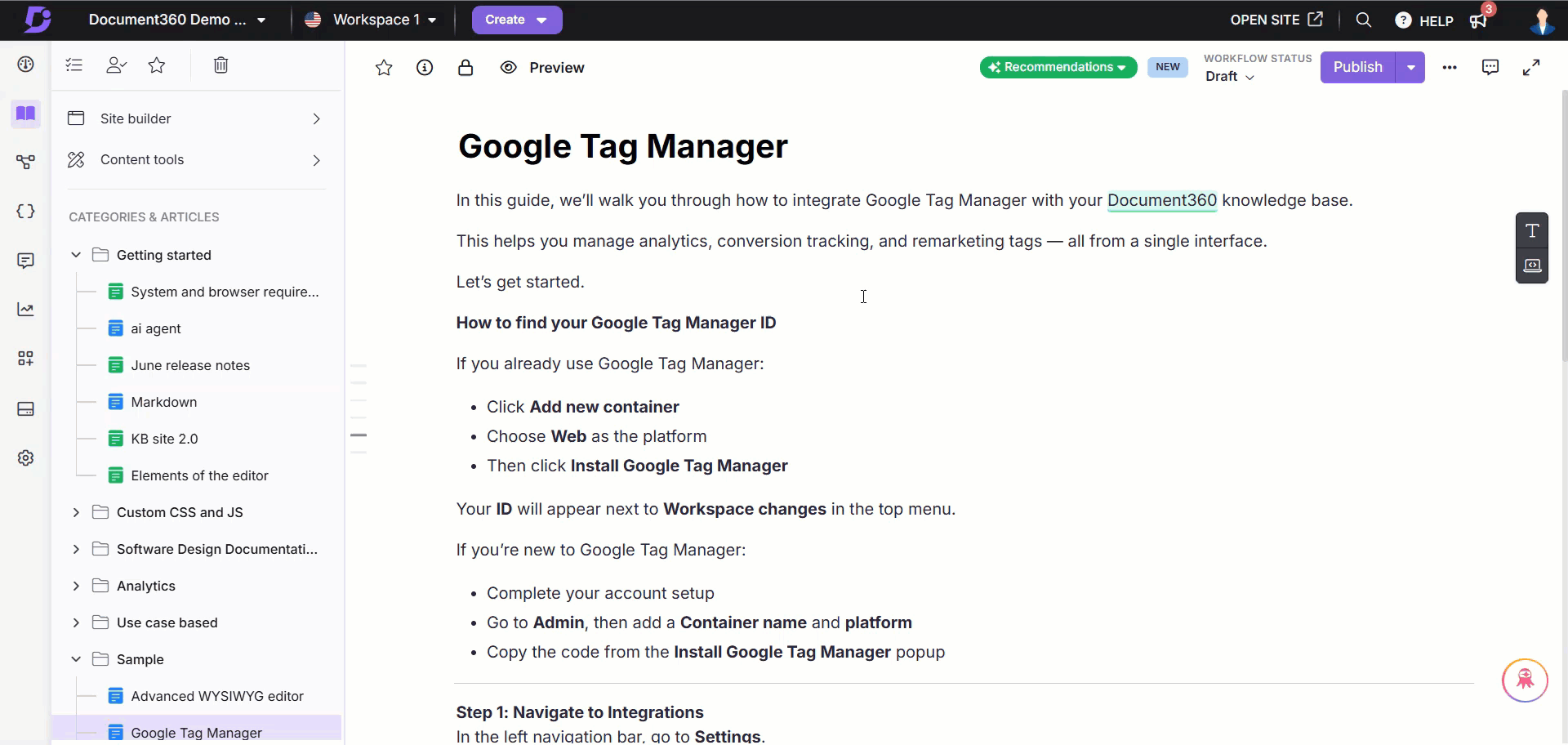Open the recycle bin trash icon
The image size is (1568, 745).
pyautogui.click(x=220, y=65)
